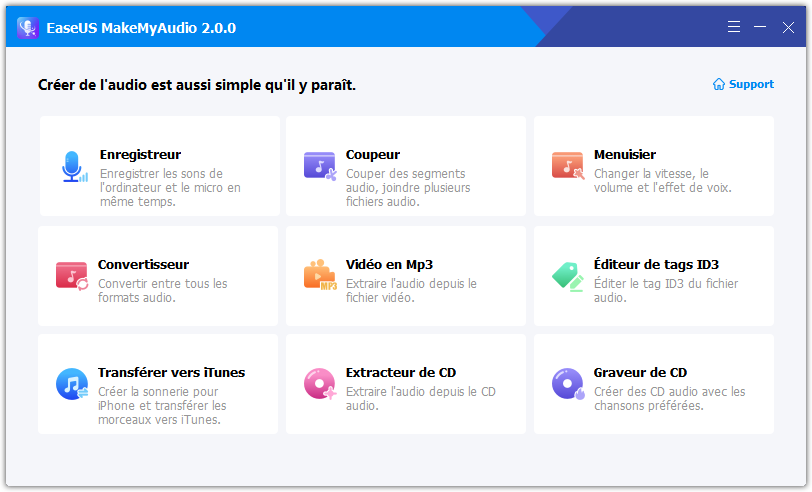Viewport: 812px width, 492px height.
Task: Click the heading 'Créer de l'audio est aussi simple'
Action: (x=197, y=85)
